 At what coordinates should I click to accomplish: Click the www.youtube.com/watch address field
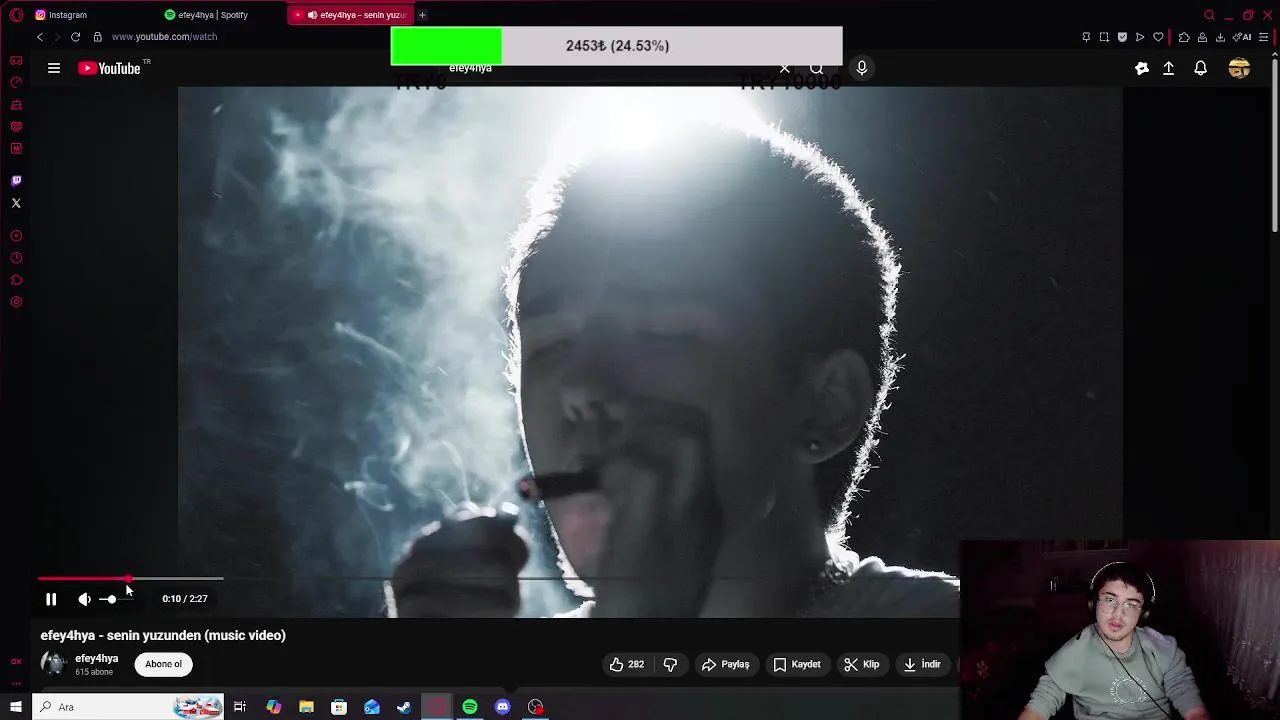click(164, 37)
